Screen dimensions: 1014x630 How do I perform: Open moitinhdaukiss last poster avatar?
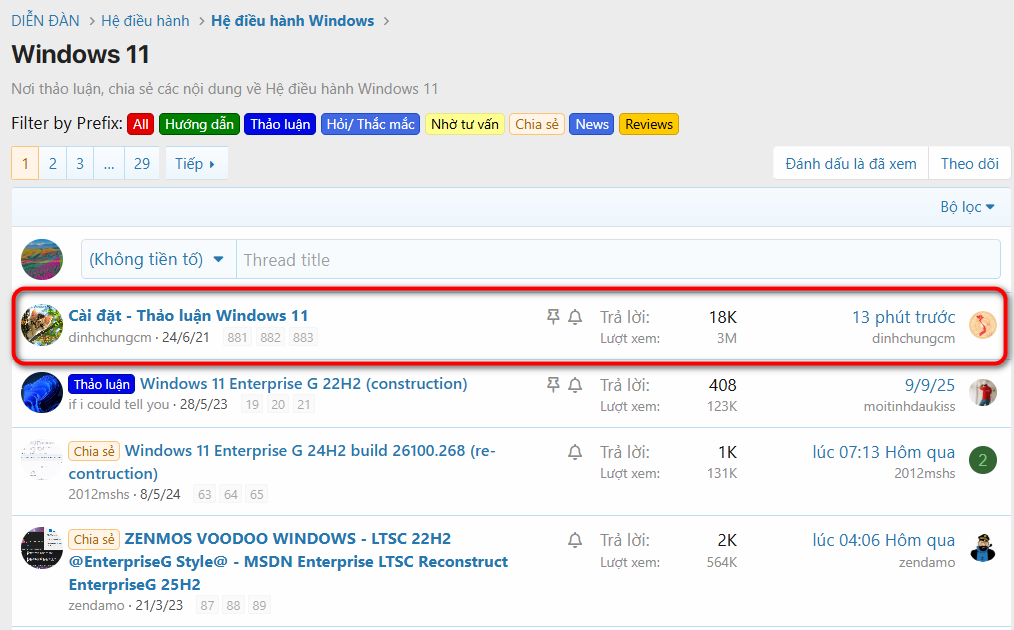[982, 393]
